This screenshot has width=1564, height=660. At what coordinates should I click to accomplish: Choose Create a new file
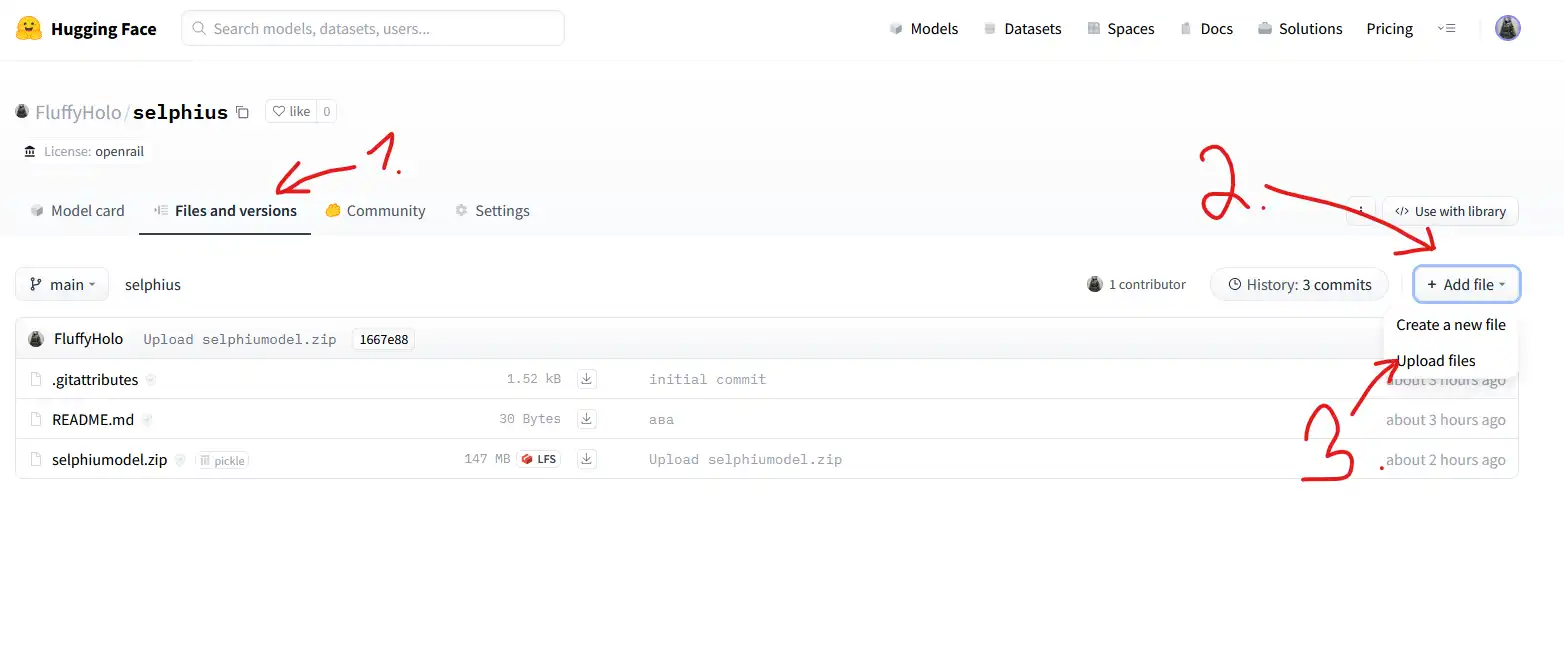tap(1451, 325)
